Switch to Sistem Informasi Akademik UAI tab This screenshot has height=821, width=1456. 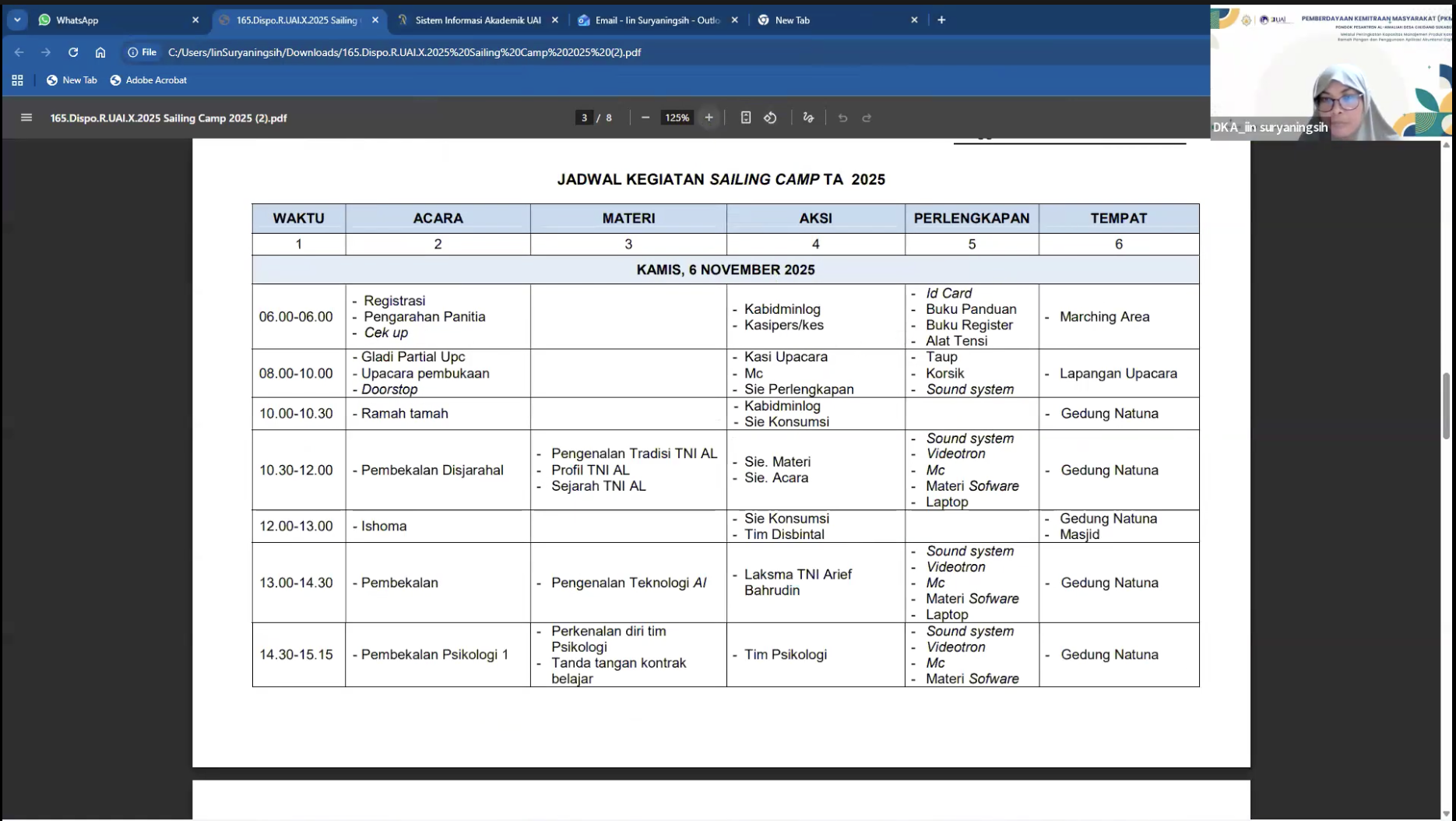coord(477,20)
